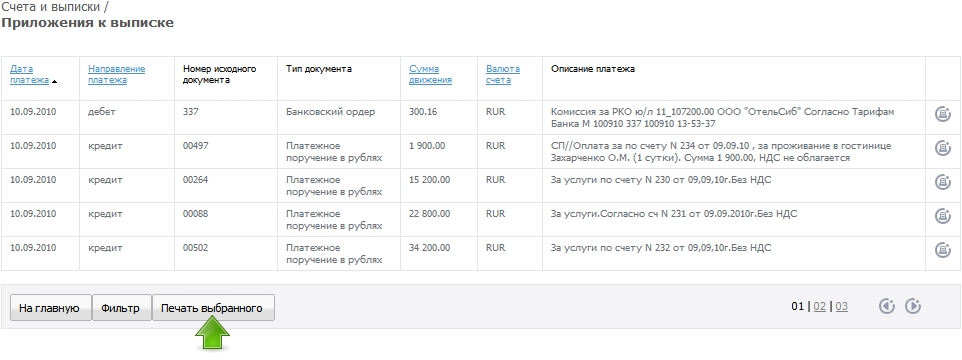Sort by Валюта счета column

pyautogui.click(x=502, y=74)
